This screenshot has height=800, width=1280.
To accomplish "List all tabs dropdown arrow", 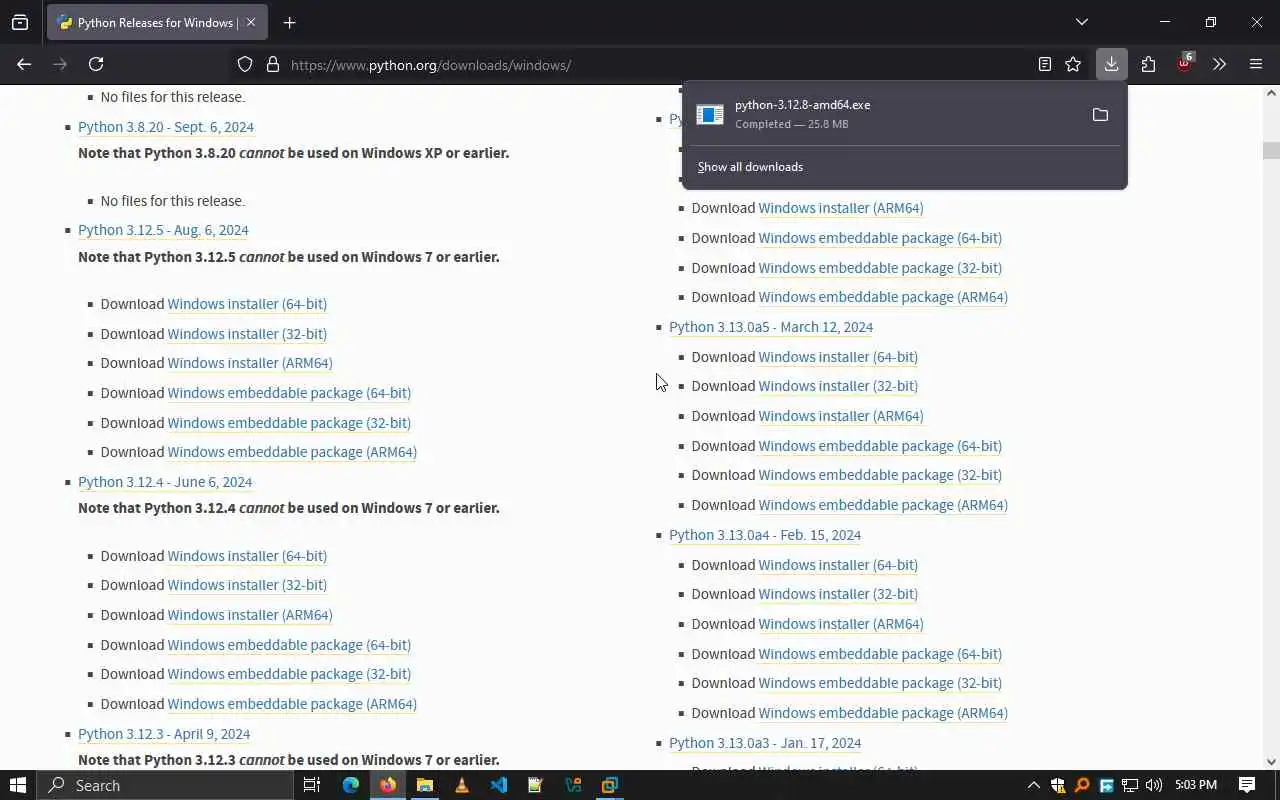I will tap(1081, 22).
